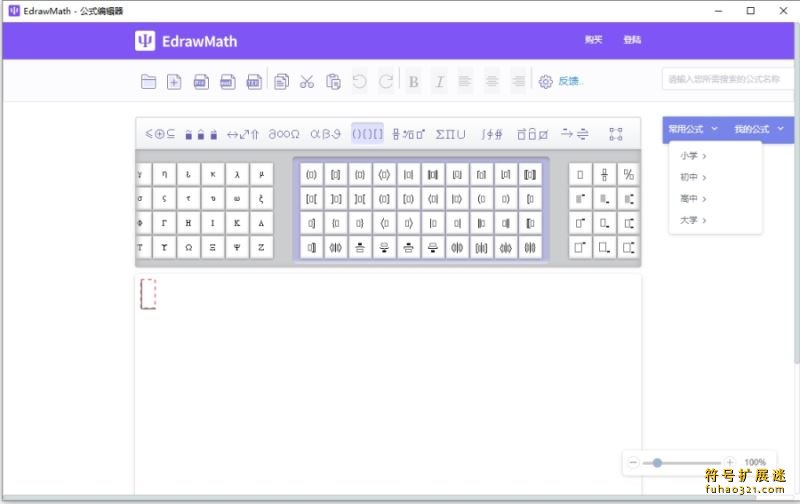Insert Greek letter μ
800x504 pixels.
(x=261, y=174)
